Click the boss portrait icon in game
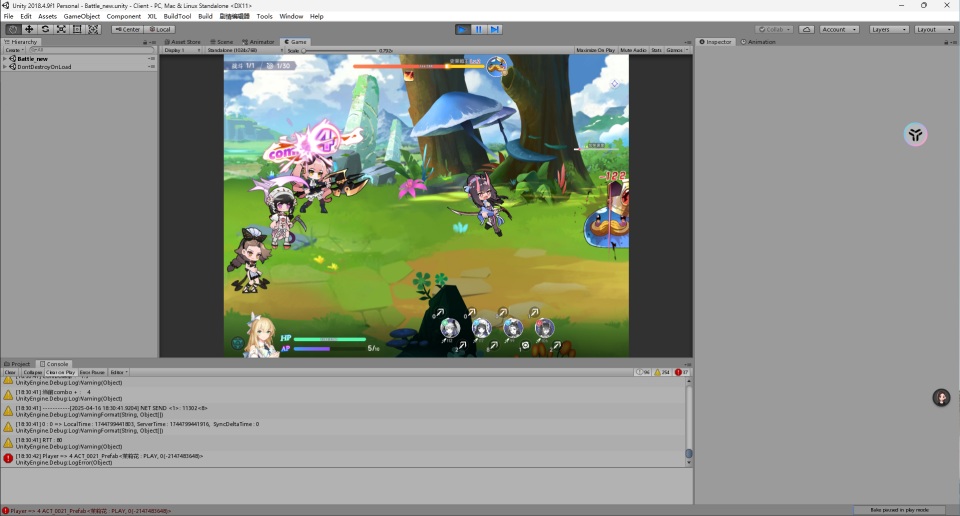960x516 pixels. pyautogui.click(x=497, y=65)
